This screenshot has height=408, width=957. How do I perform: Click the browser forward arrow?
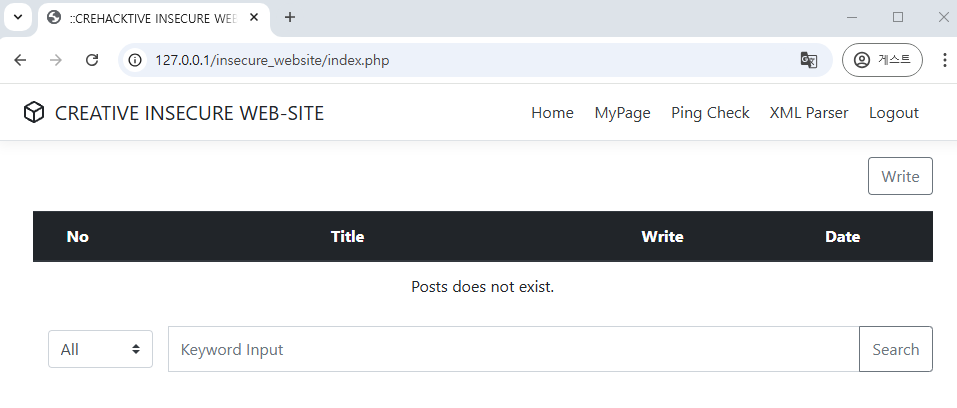56,60
